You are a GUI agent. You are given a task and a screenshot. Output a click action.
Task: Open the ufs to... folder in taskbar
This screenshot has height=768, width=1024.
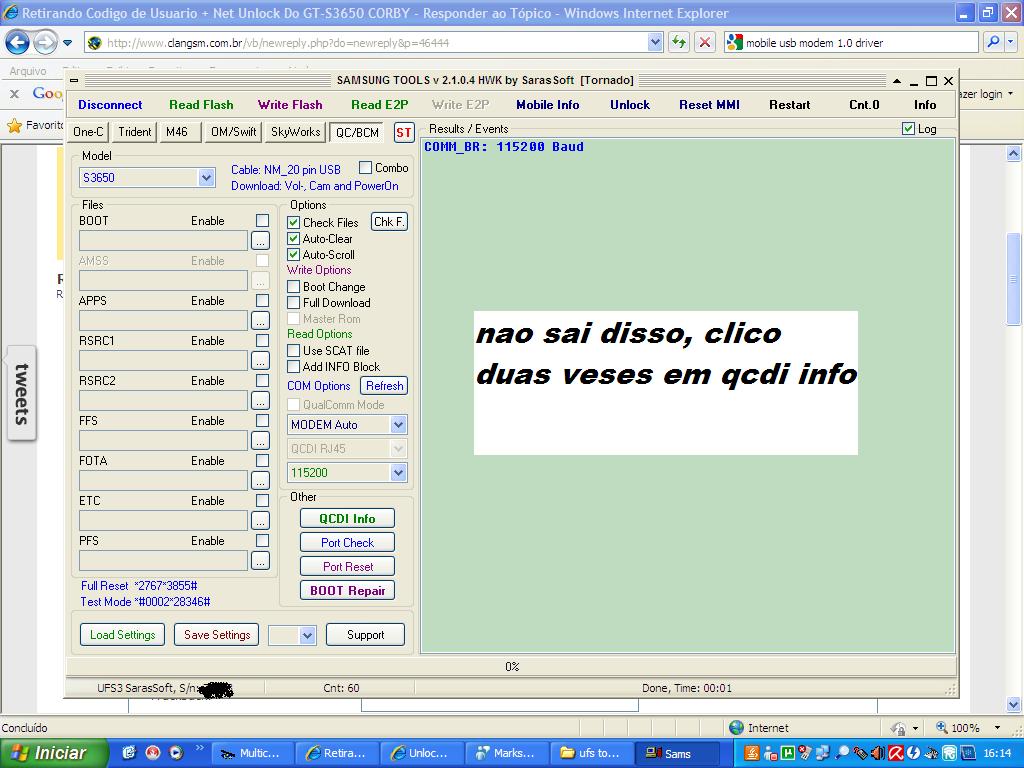pos(591,753)
